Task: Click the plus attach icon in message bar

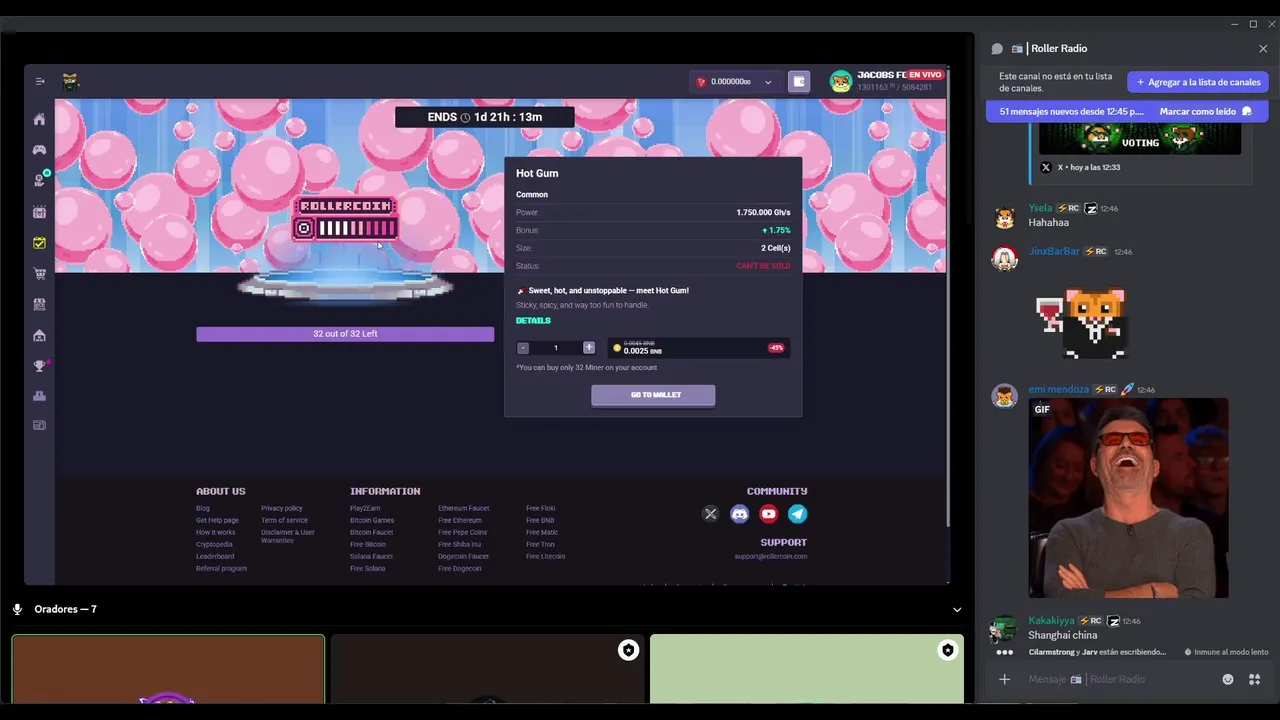Action: coord(1004,679)
